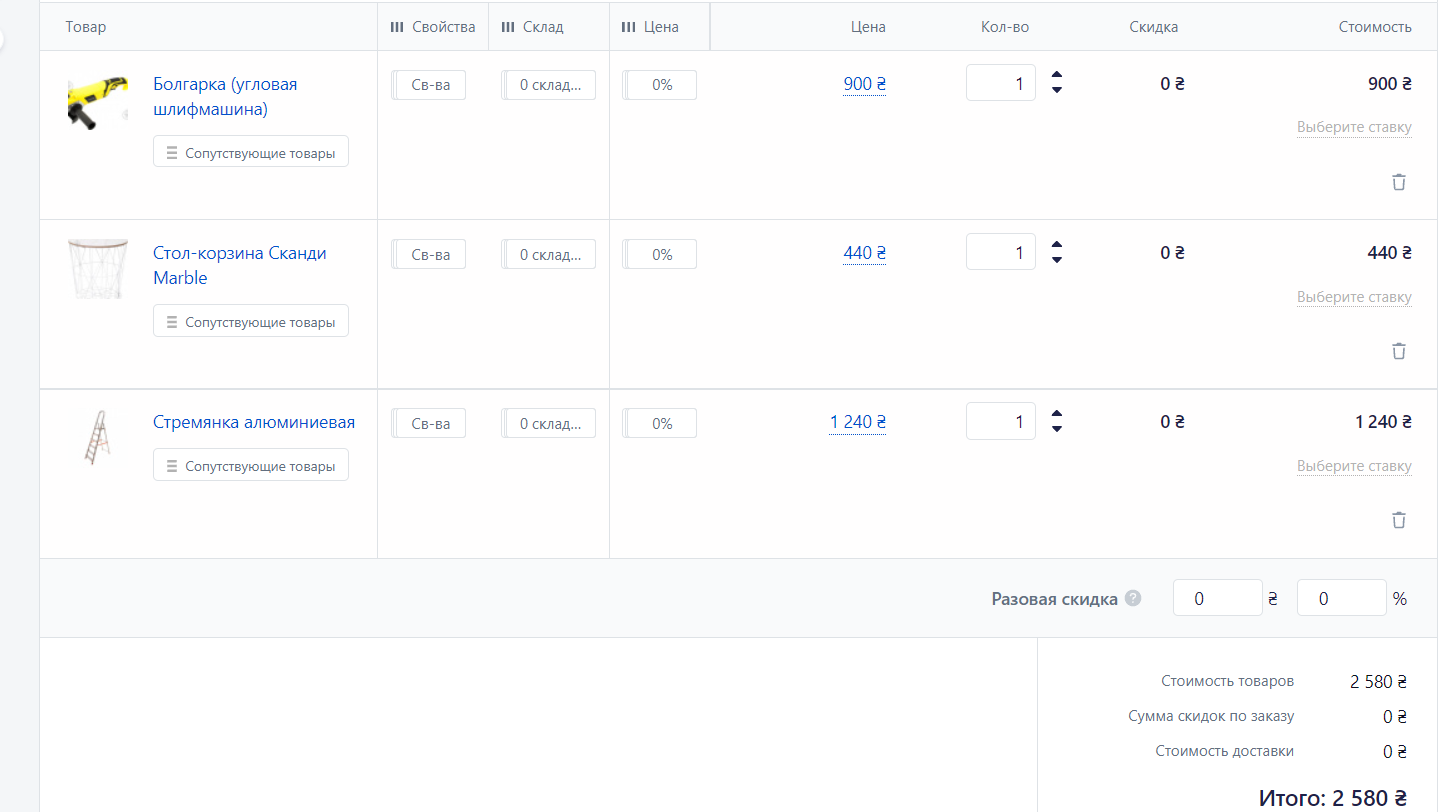The image size is (1438, 812).
Task: Click 0% price type for Стремянка
Action: point(660,423)
